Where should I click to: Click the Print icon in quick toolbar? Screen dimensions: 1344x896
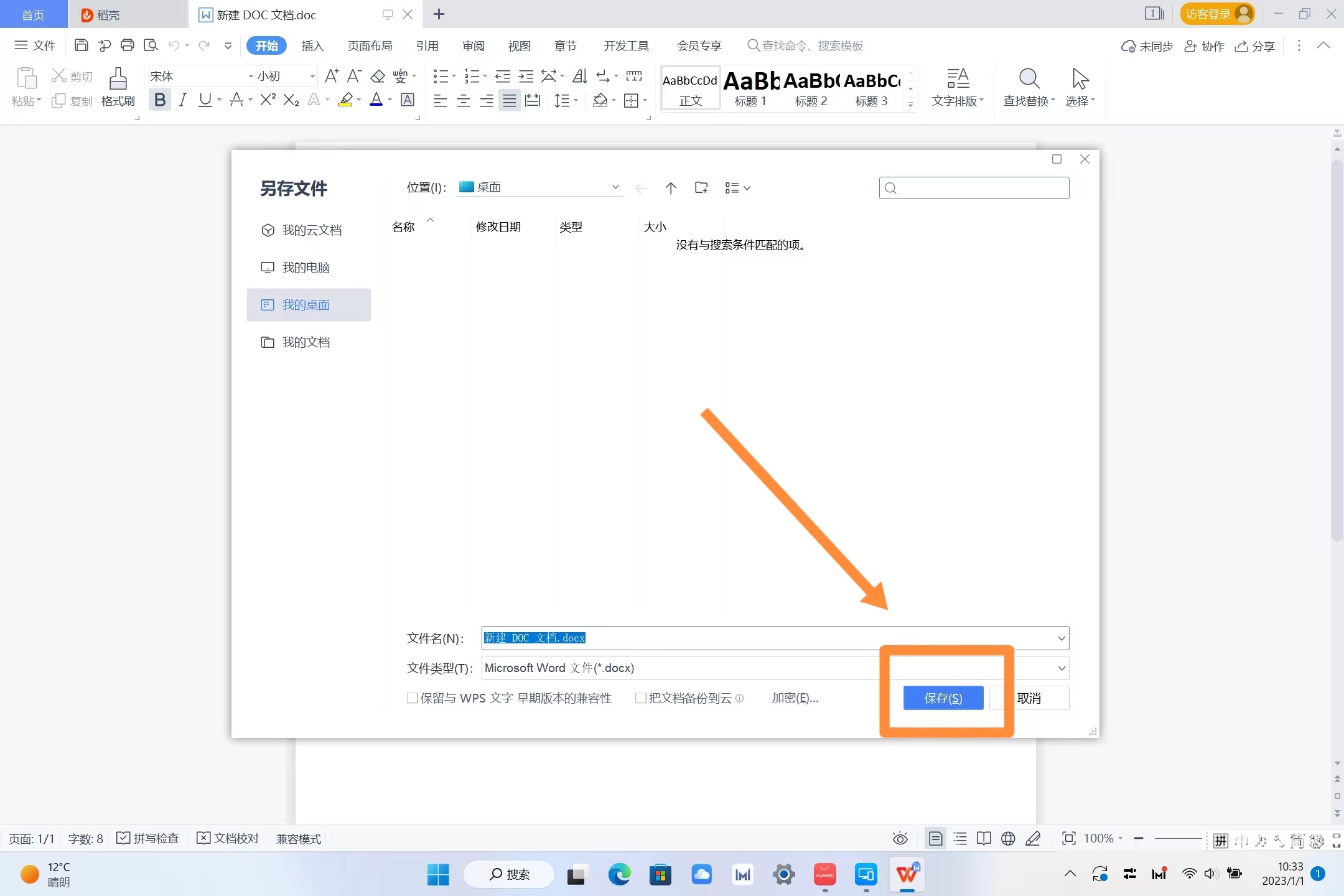[128, 45]
